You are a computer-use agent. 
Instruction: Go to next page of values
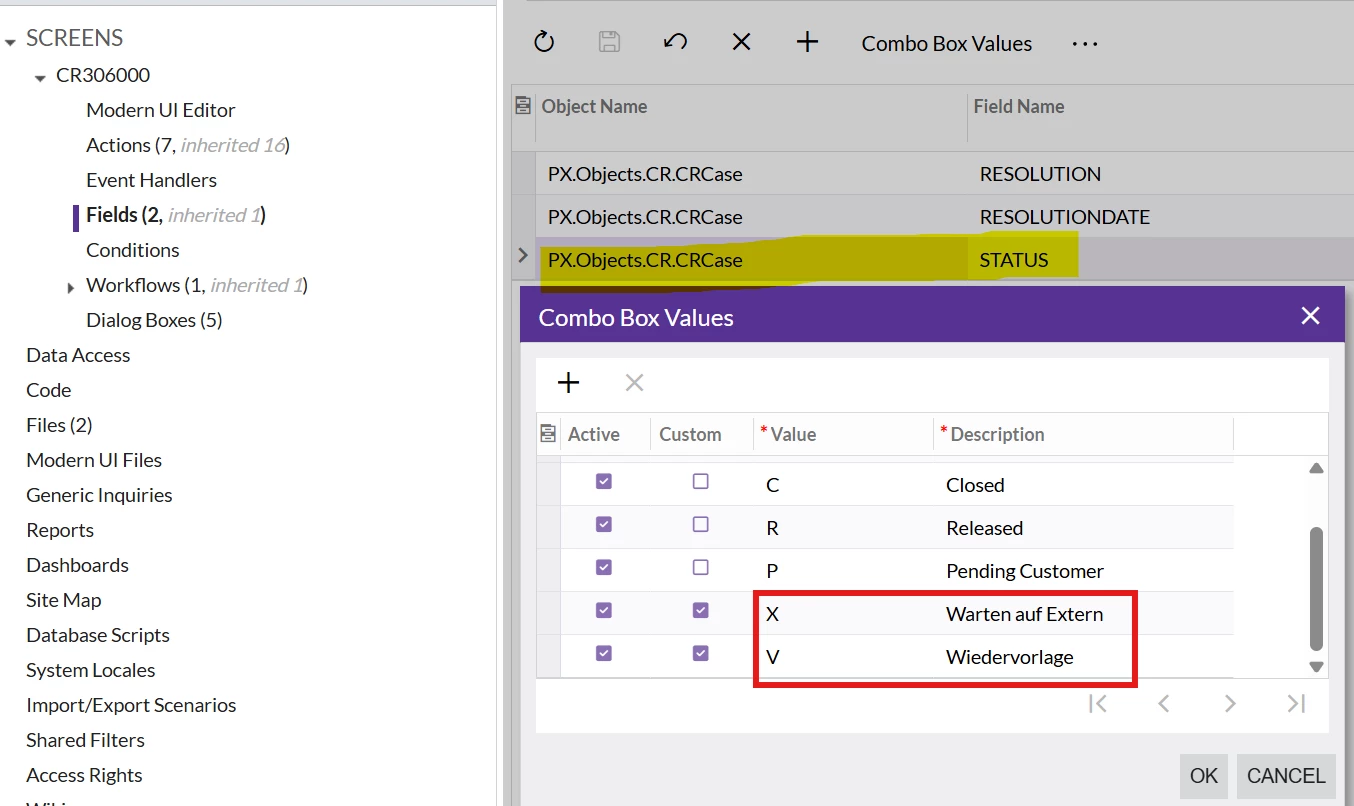(x=1230, y=704)
